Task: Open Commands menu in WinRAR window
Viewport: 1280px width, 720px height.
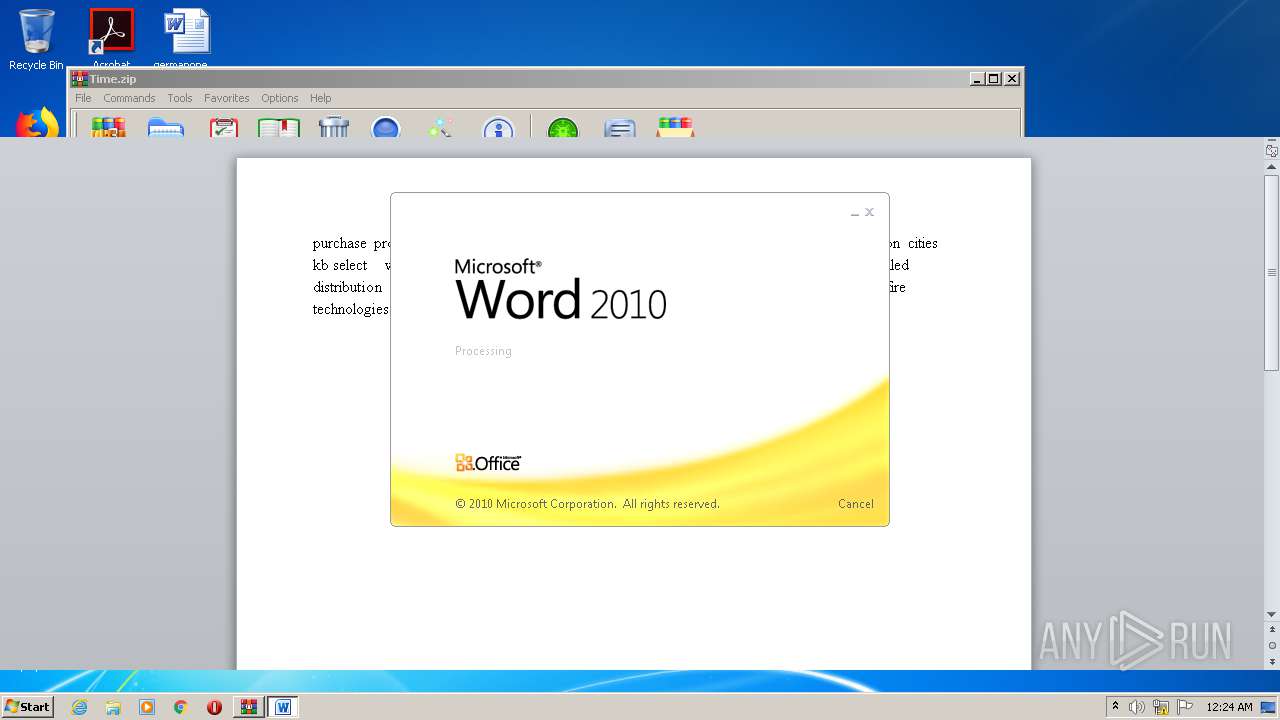Action: point(129,98)
